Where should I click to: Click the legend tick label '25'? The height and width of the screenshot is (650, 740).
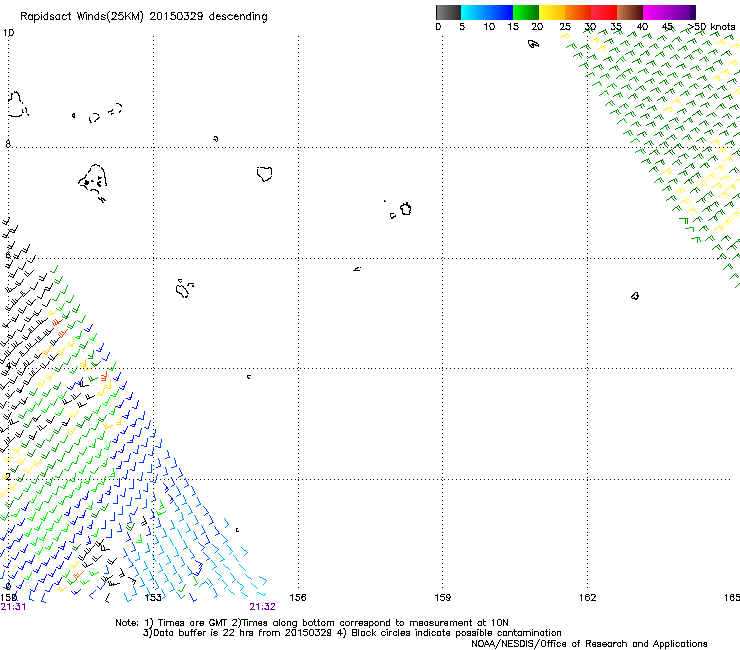pos(565,27)
